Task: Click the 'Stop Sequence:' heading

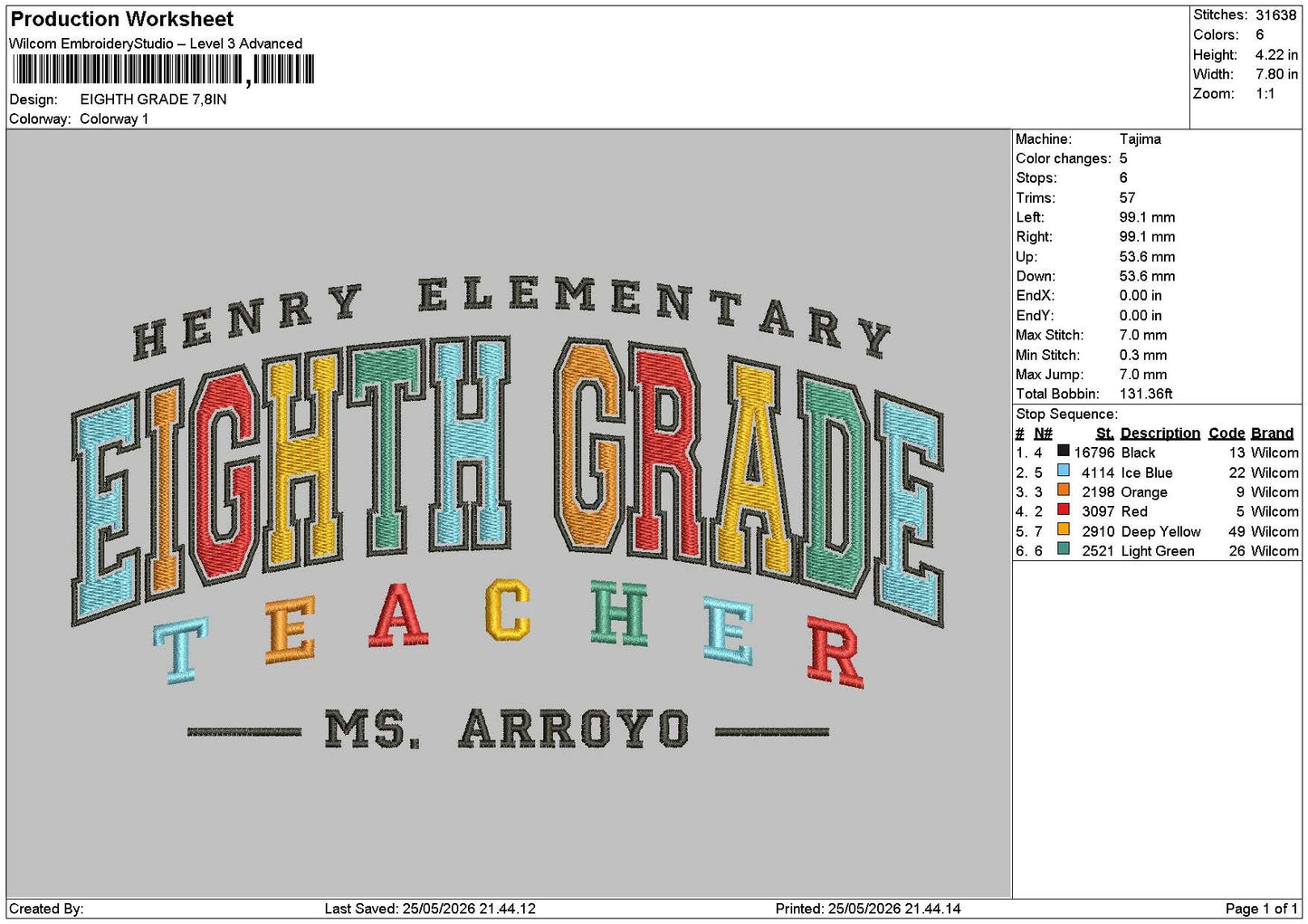Action: [x=1066, y=414]
